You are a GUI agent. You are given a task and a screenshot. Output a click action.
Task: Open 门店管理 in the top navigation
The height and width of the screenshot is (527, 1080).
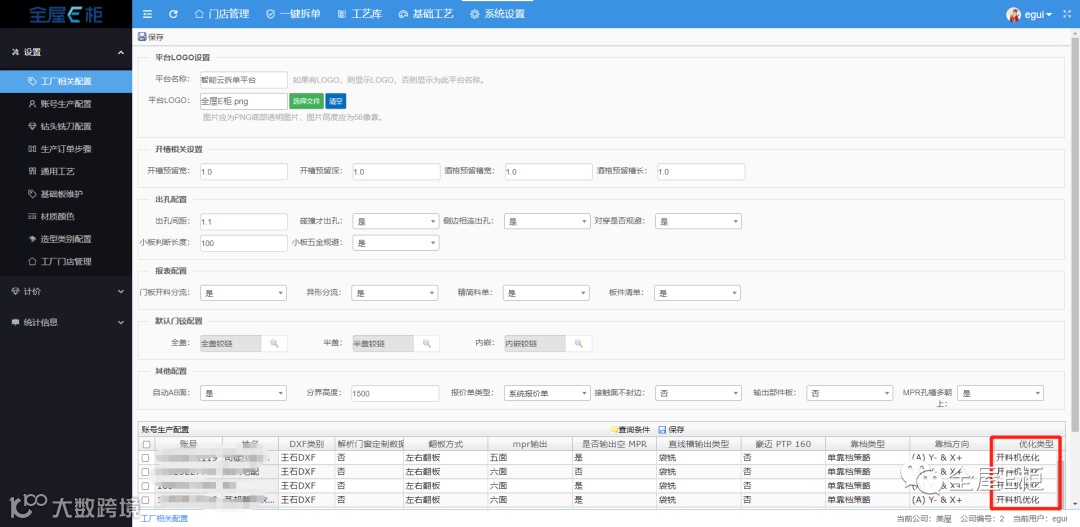pos(222,14)
